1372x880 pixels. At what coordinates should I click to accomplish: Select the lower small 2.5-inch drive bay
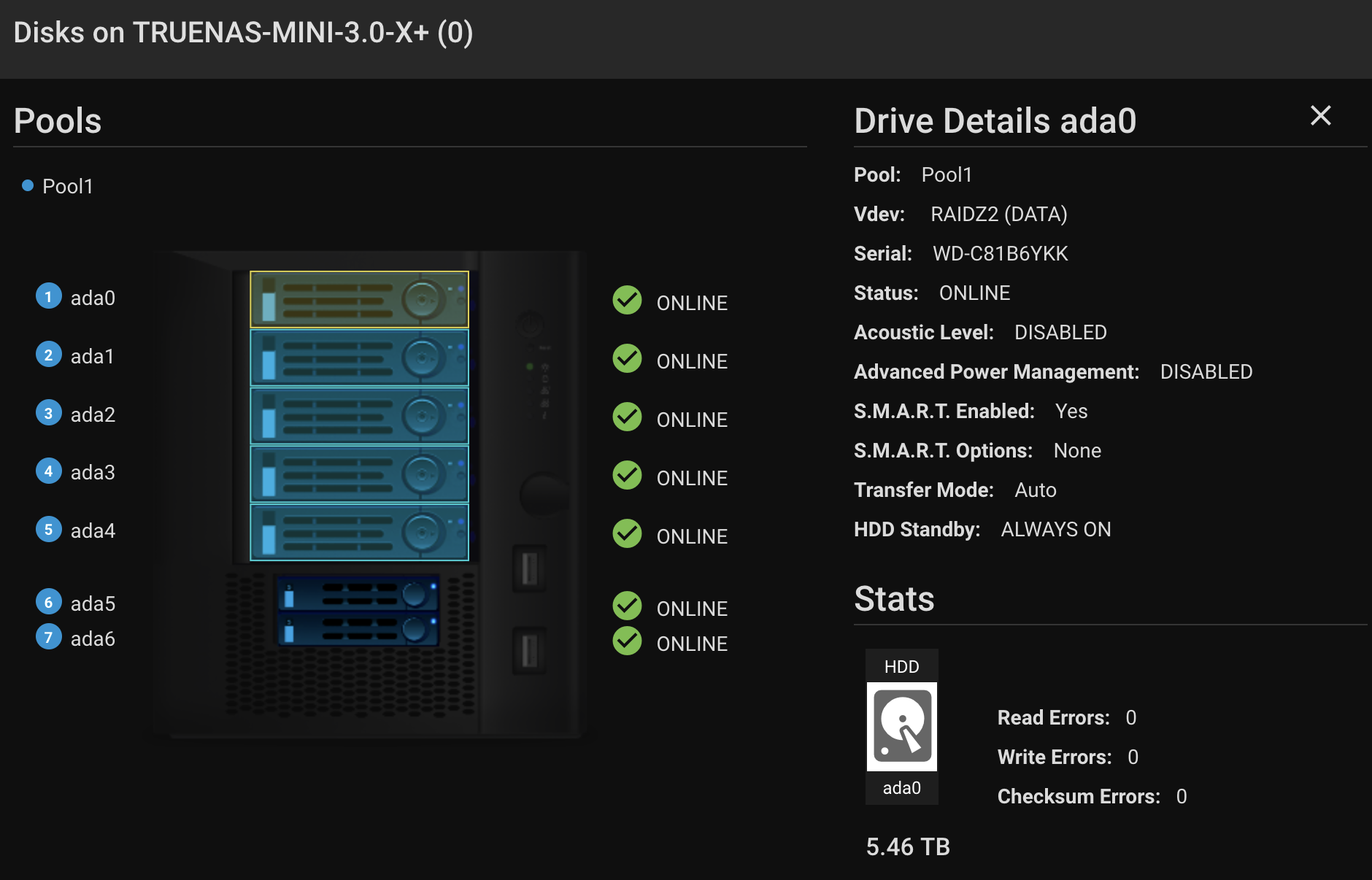point(358,629)
